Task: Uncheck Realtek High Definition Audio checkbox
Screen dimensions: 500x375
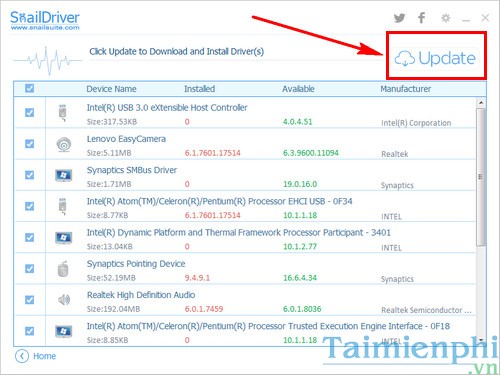Action: [x=29, y=300]
